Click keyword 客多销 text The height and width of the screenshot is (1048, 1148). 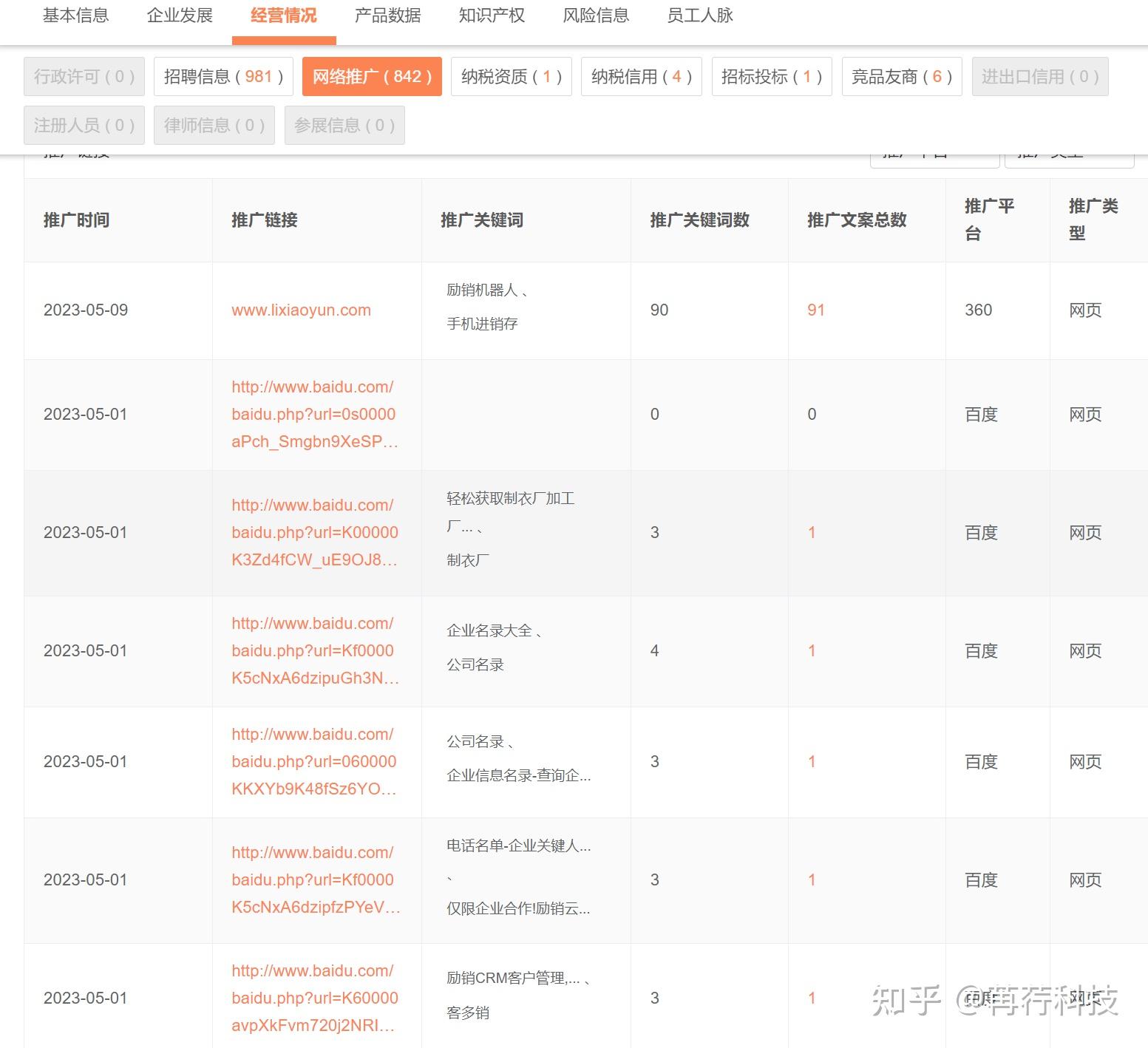click(468, 1013)
